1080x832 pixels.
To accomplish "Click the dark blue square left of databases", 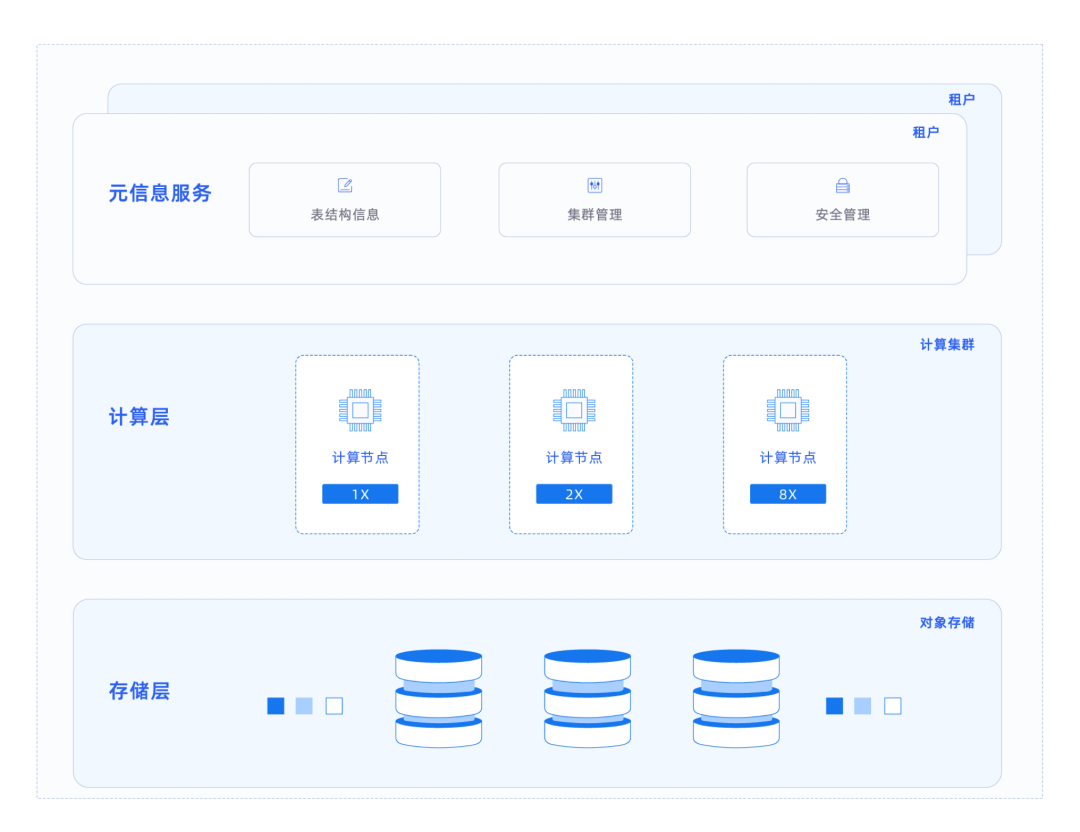I will tap(276, 706).
